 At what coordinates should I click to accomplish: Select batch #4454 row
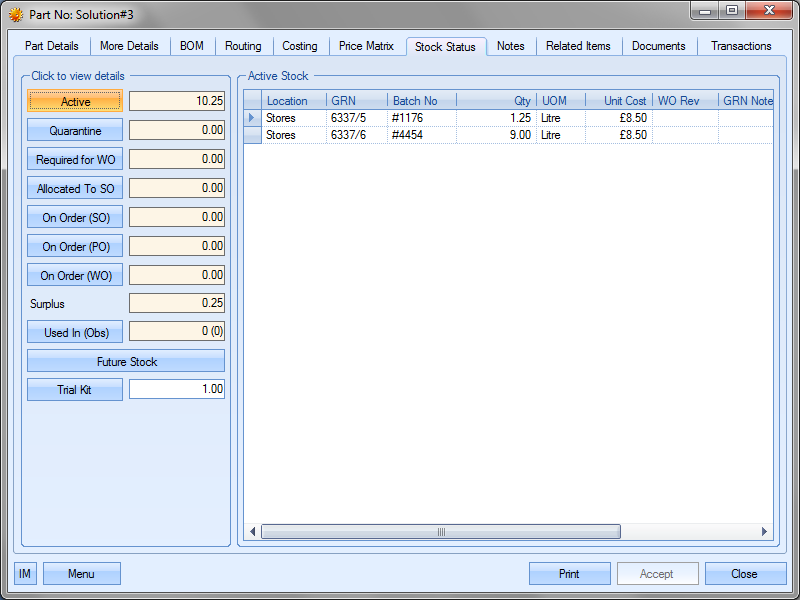tap(421, 135)
